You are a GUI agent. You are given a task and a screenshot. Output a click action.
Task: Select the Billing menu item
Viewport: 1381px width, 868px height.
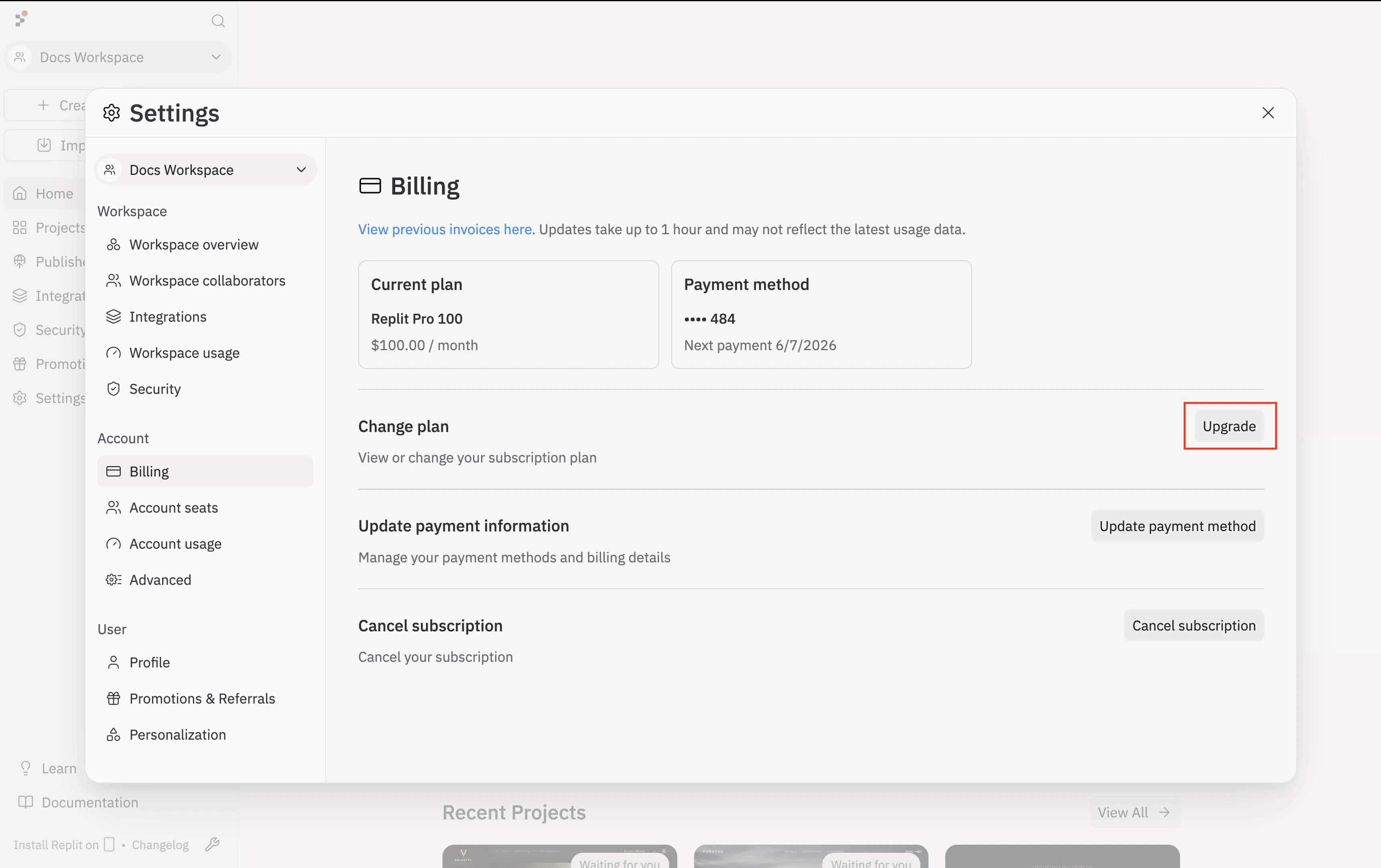205,472
